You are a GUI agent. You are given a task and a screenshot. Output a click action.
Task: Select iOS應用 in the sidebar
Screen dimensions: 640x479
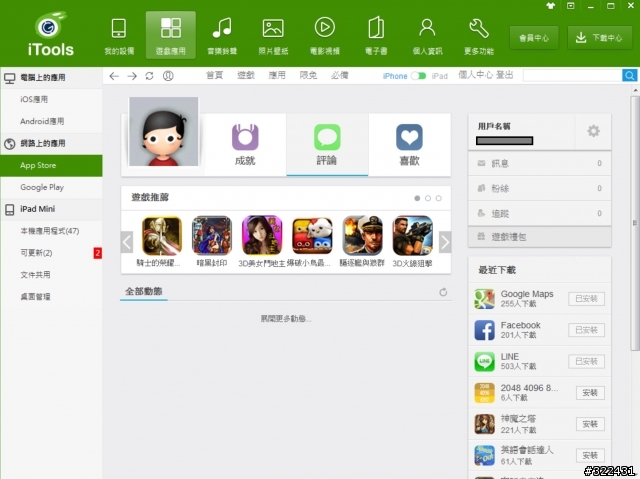point(51,99)
